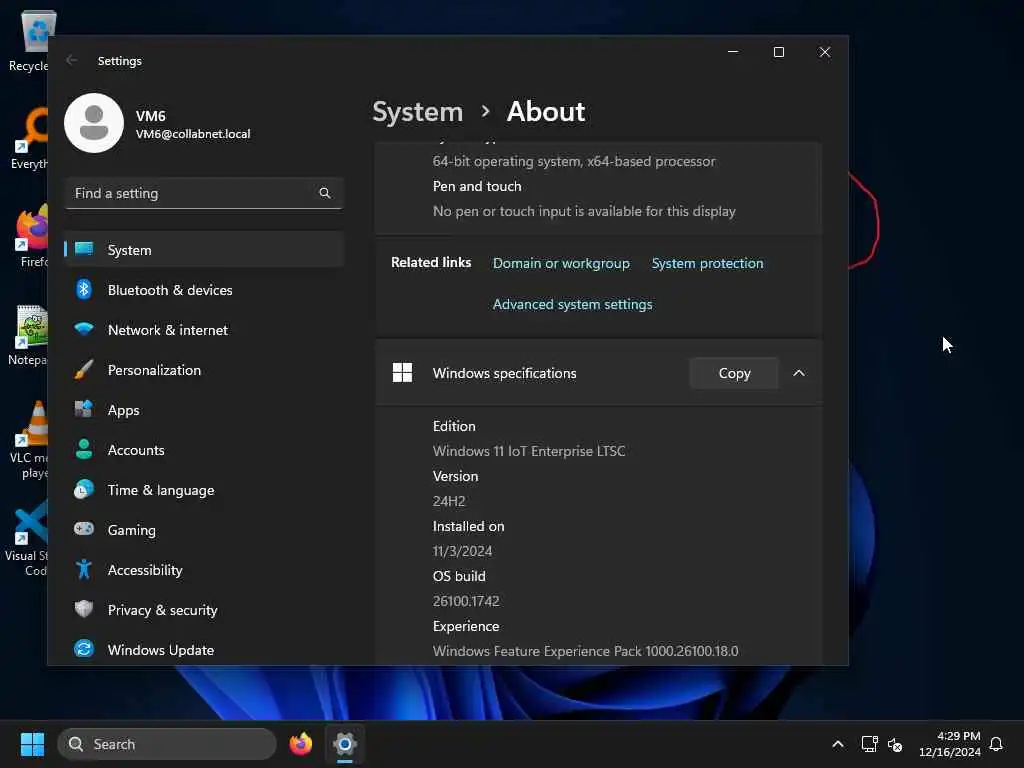The height and width of the screenshot is (768, 1024).
Task: Click the VM6@collabnet.local account email
Action: click(193, 134)
